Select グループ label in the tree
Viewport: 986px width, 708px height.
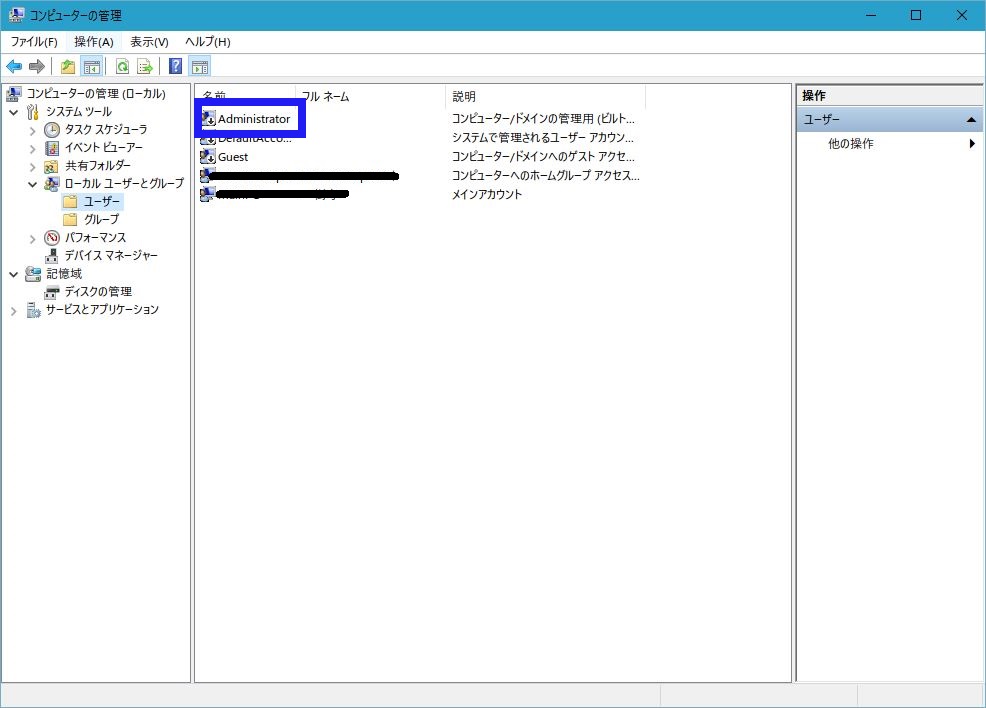[x=101, y=219]
